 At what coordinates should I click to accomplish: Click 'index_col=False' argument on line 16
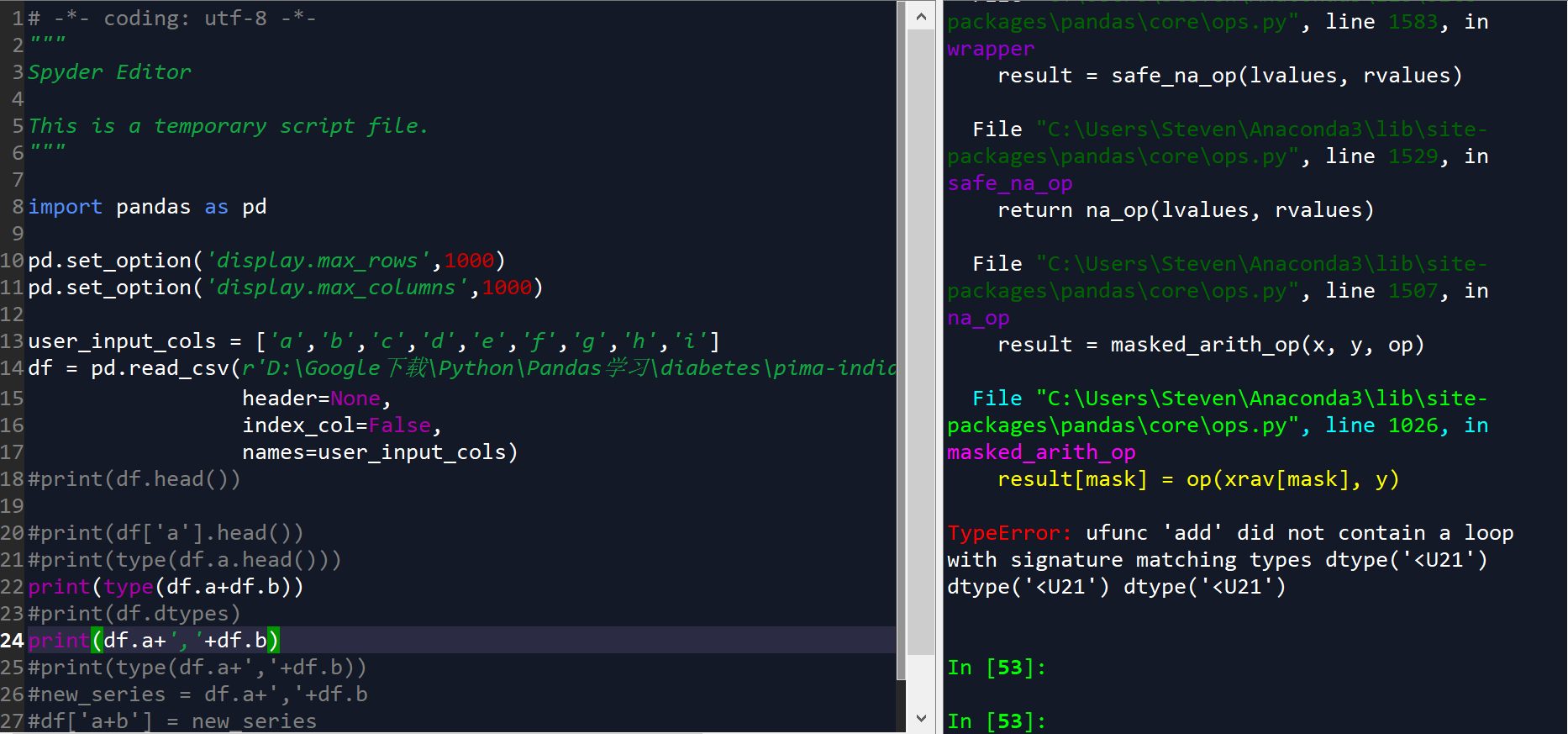coord(337,425)
